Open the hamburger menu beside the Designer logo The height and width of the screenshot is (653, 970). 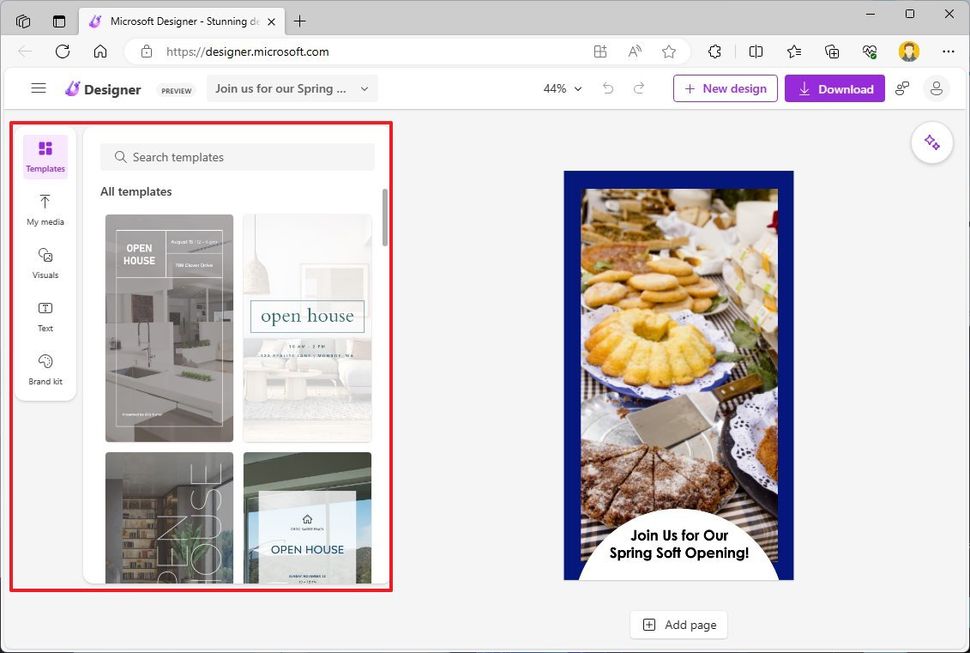[x=38, y=88]
